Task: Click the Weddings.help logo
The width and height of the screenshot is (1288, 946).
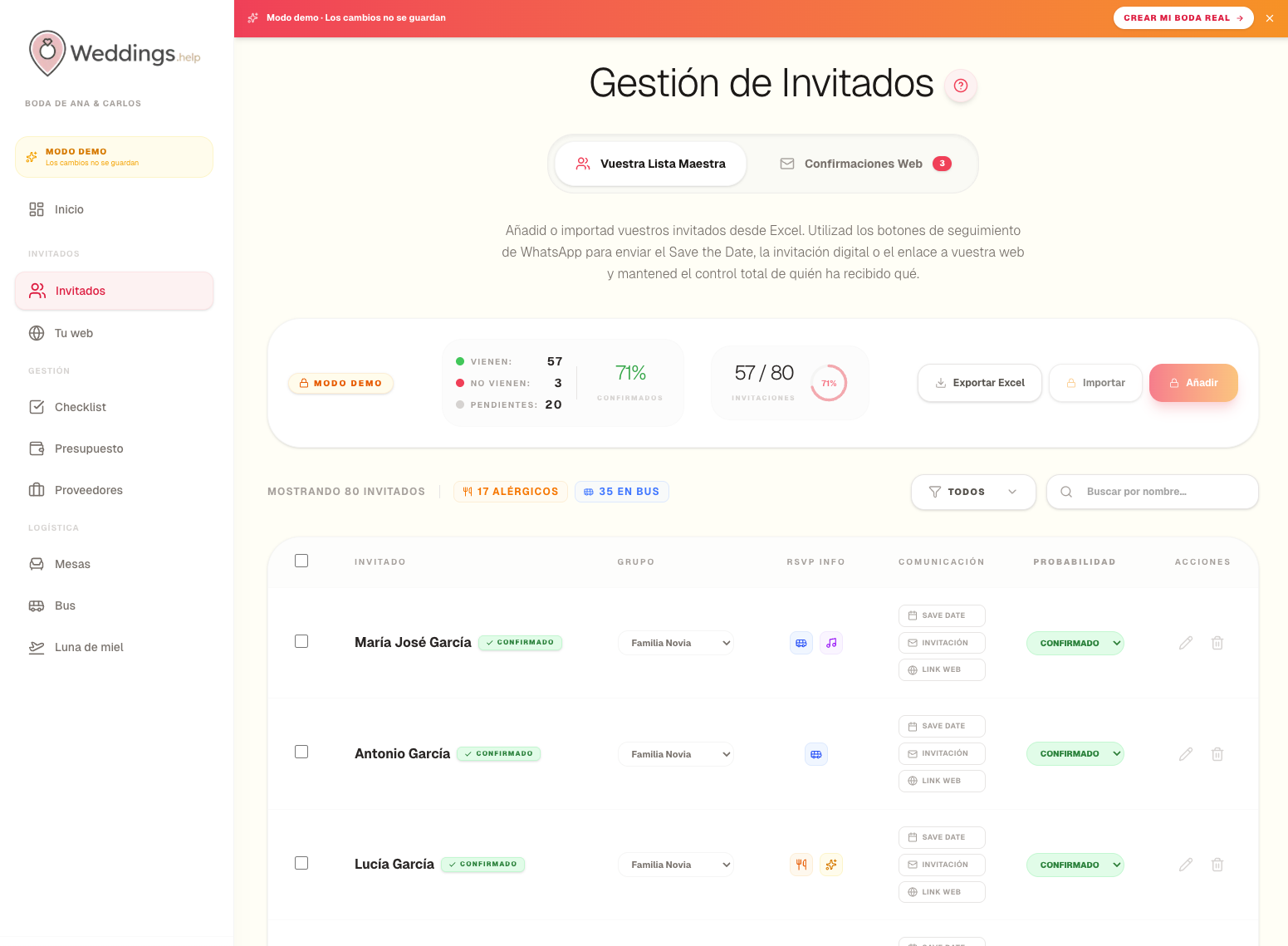Action: [115, 53]
